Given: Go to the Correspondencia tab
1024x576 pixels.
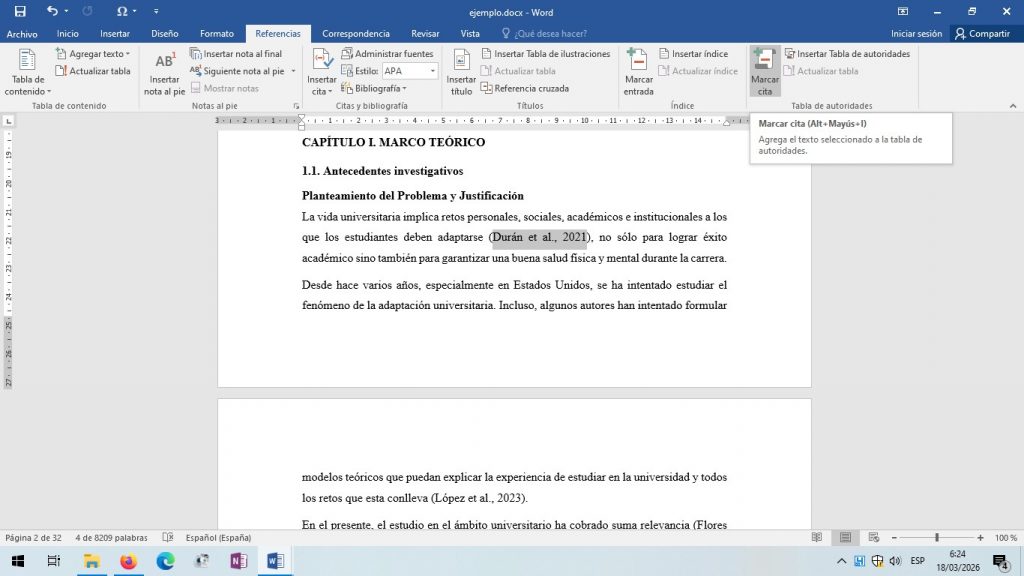Looking at the screenshot, I should point(356,33).
